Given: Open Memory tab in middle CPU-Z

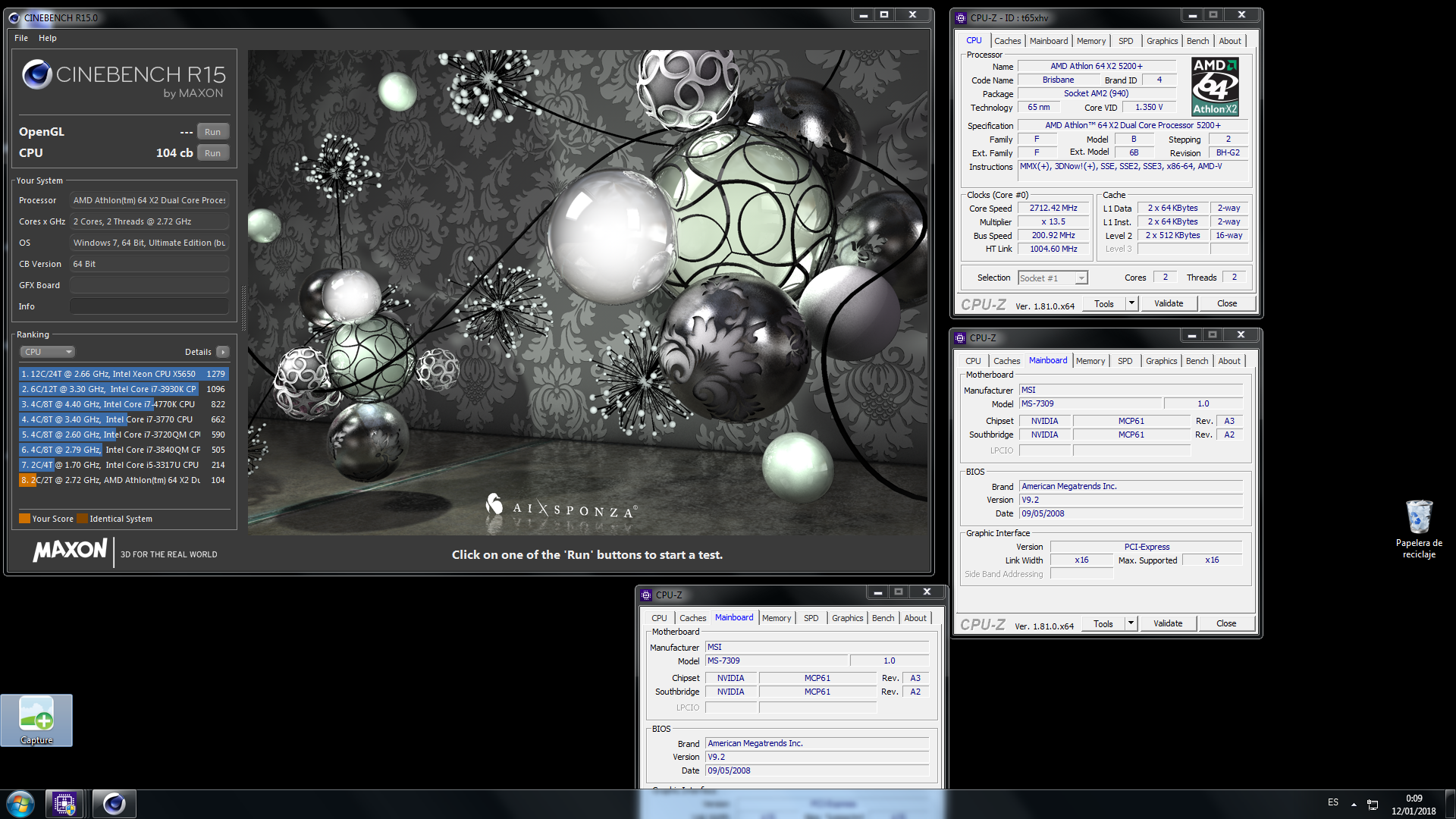Looking at the screenshot, I should point(1090,361).
